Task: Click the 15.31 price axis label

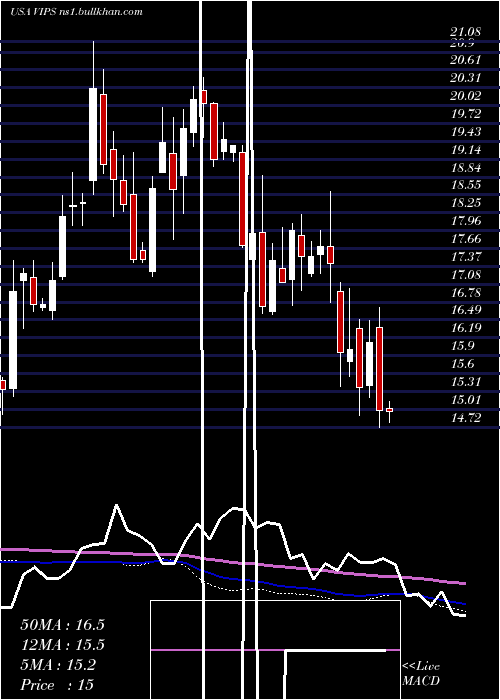Action: click(x=466, y=382)
